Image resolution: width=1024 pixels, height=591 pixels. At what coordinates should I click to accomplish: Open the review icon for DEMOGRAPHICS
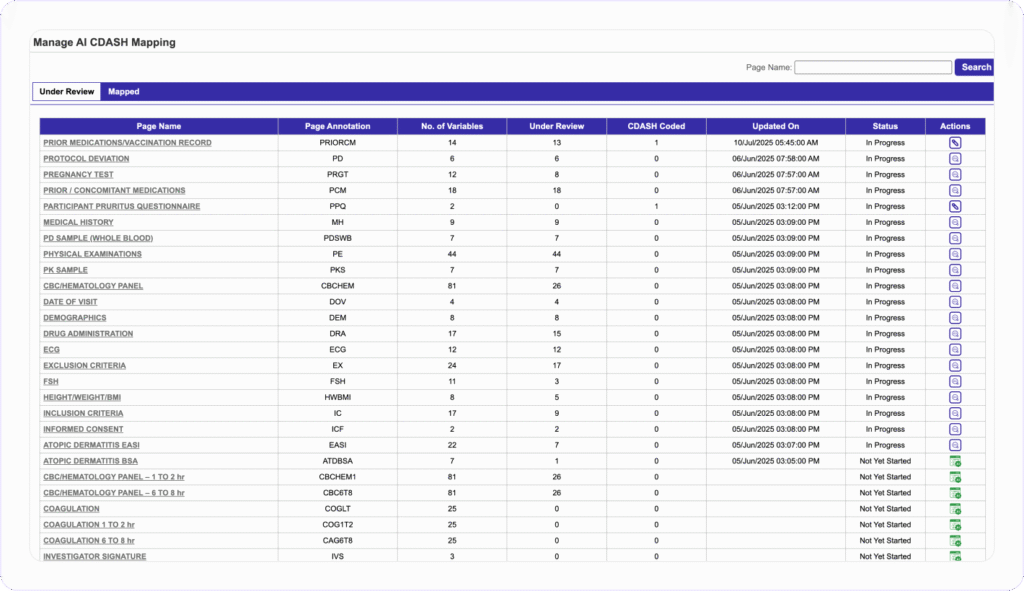[x=954, y=317]
